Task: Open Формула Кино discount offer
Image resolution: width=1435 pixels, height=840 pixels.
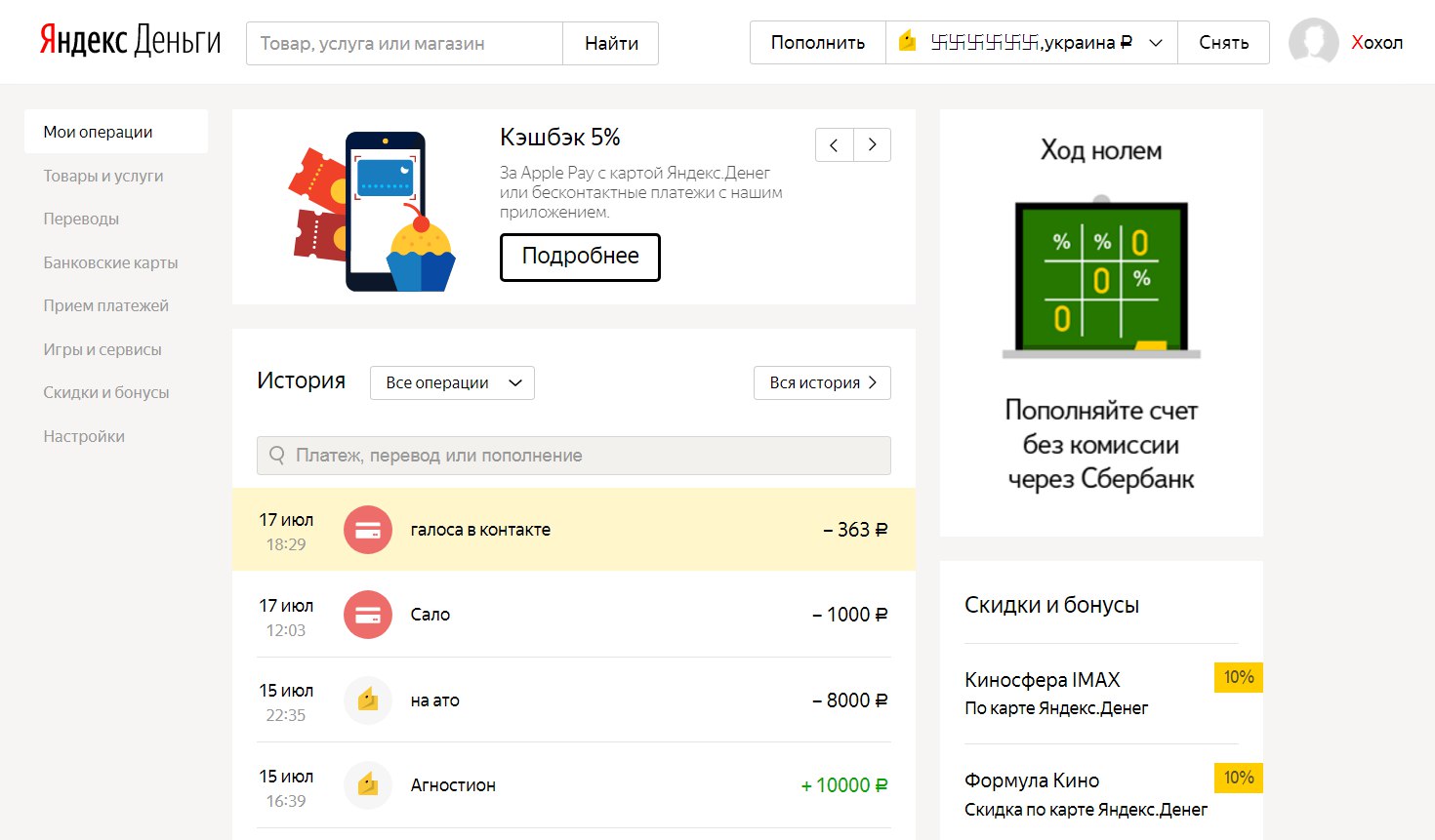Action: tap(1032, 780)
